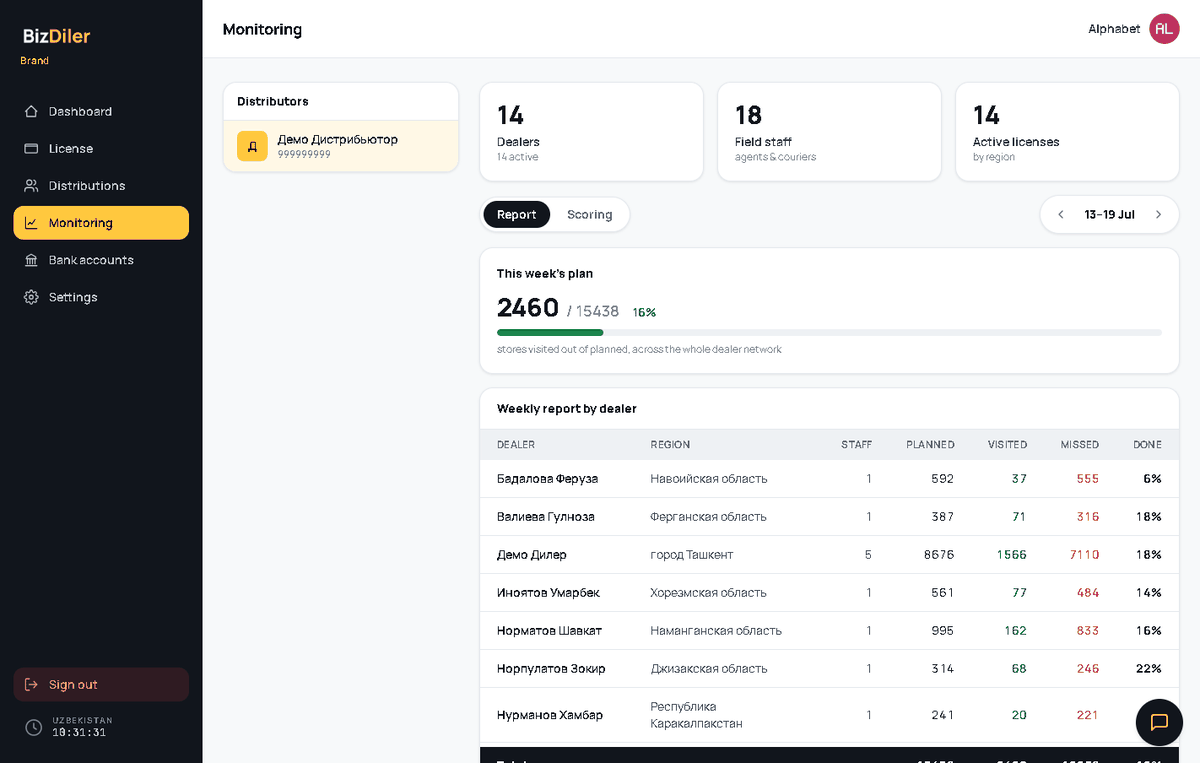This screenshot has width=1200, height=763.
Task: Sort by the PLANNED column header
Action: pos(930,444)
